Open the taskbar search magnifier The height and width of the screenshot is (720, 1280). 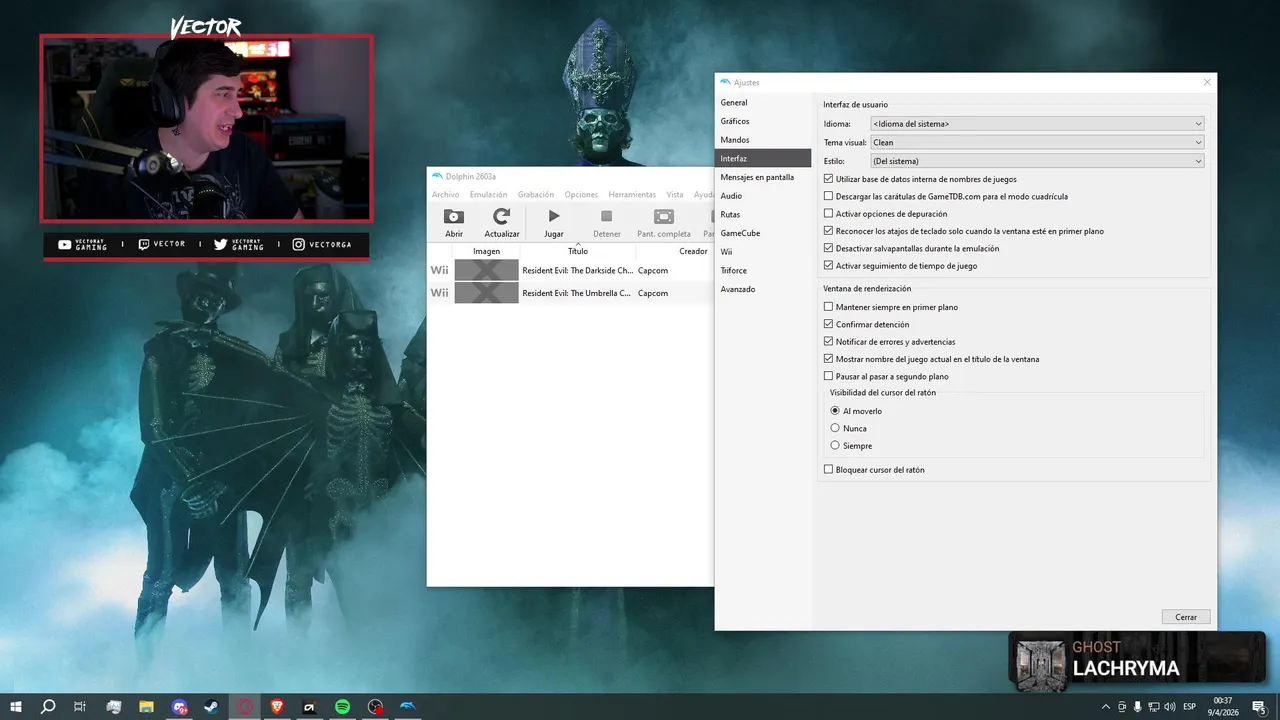48,707
